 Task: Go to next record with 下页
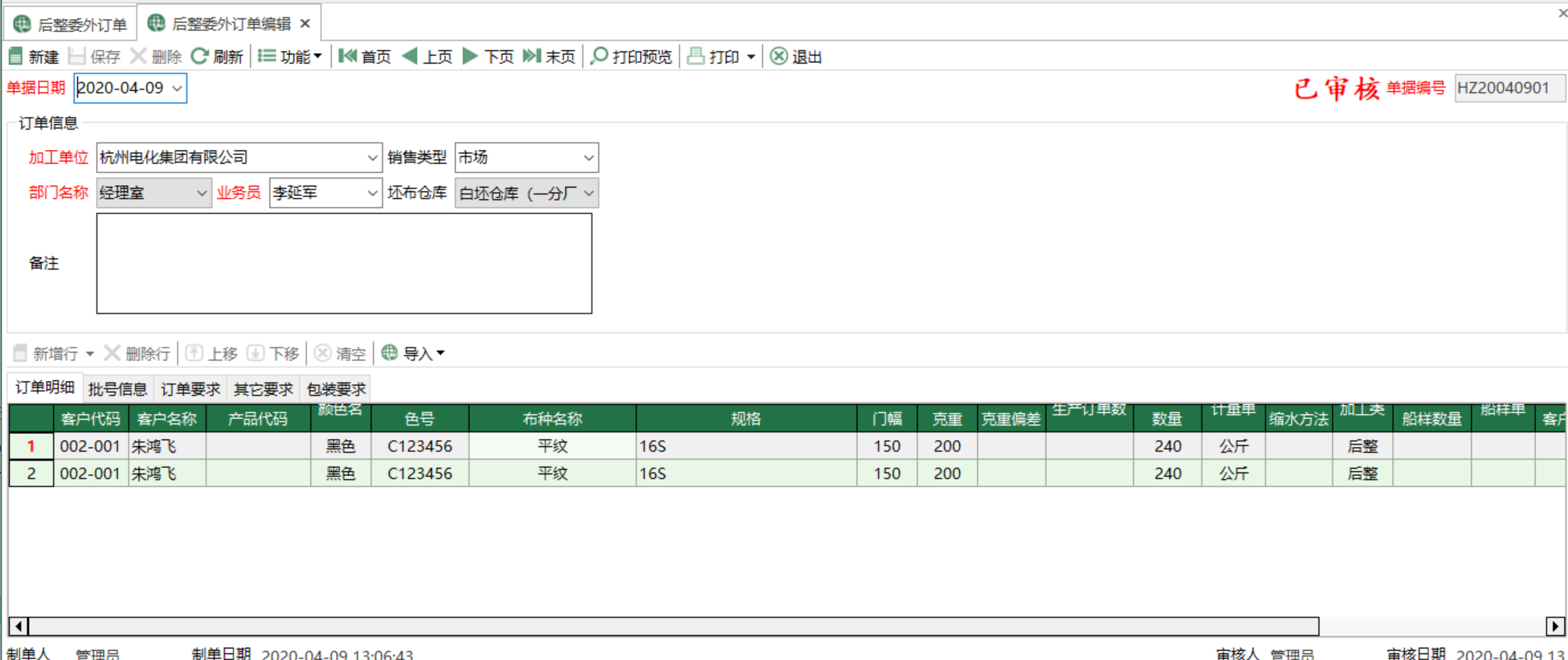coord(488,56)
